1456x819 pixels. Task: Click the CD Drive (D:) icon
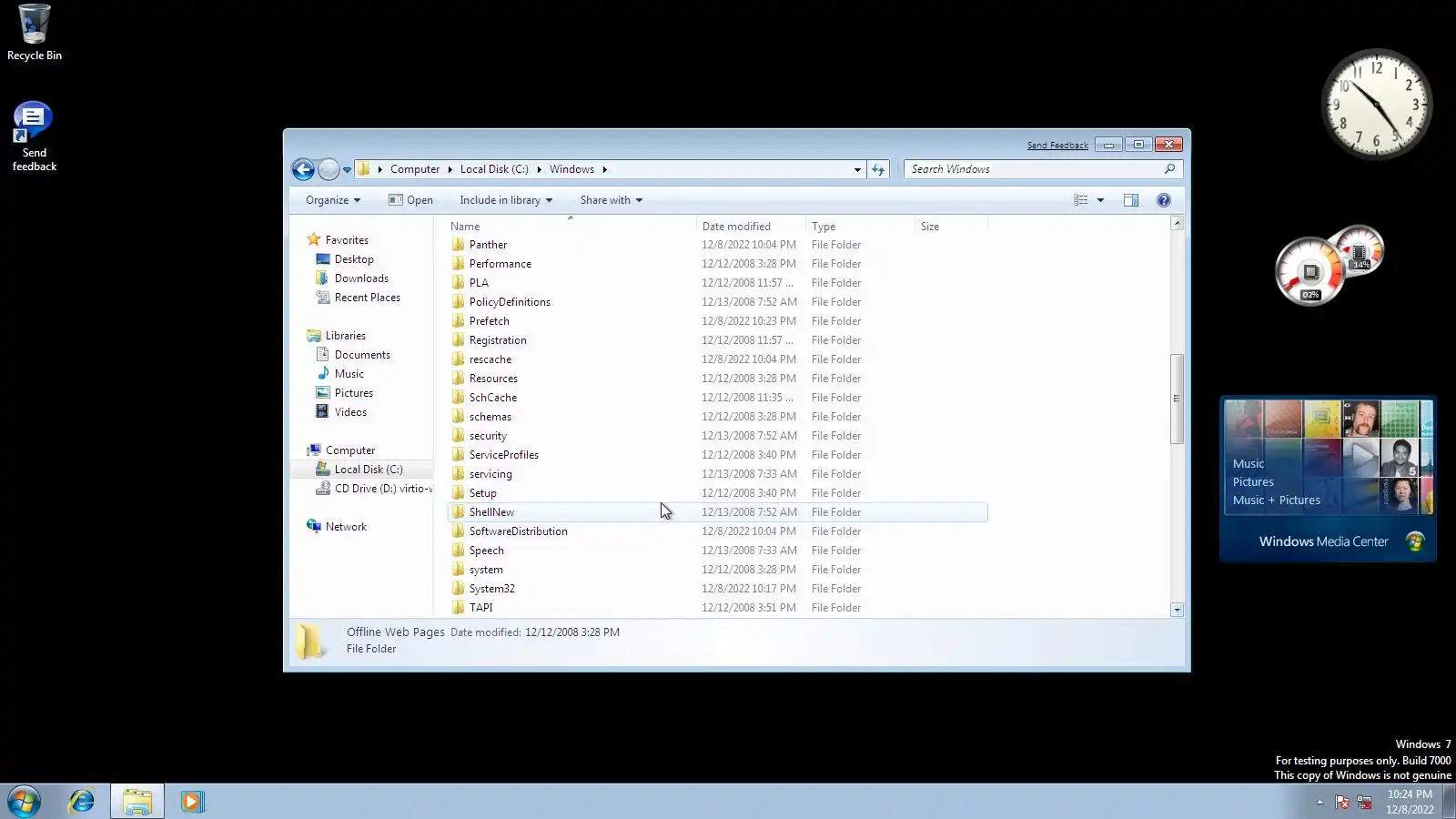(x=322, y=489)
